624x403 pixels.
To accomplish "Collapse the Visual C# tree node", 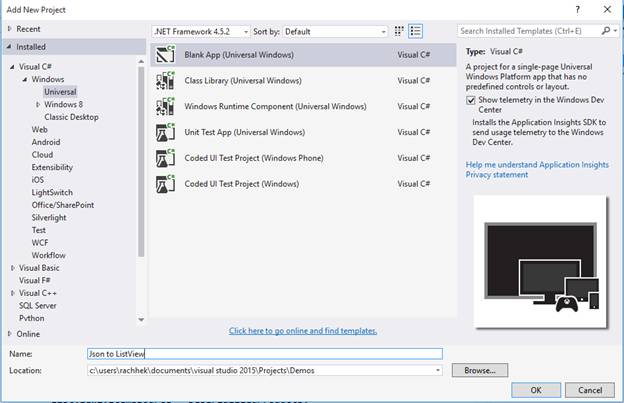I will [x=12, y=66].
